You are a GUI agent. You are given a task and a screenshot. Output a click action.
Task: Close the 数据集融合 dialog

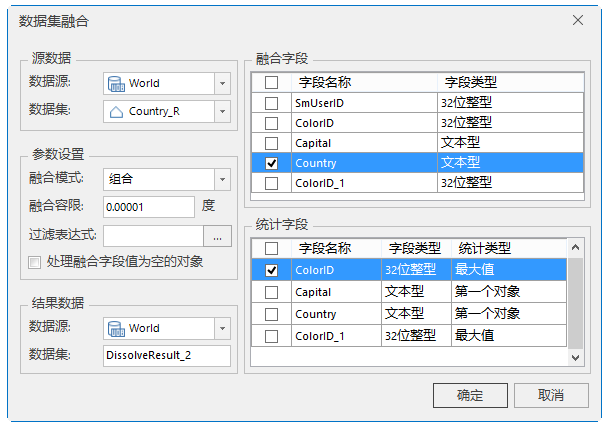point(578,20)
